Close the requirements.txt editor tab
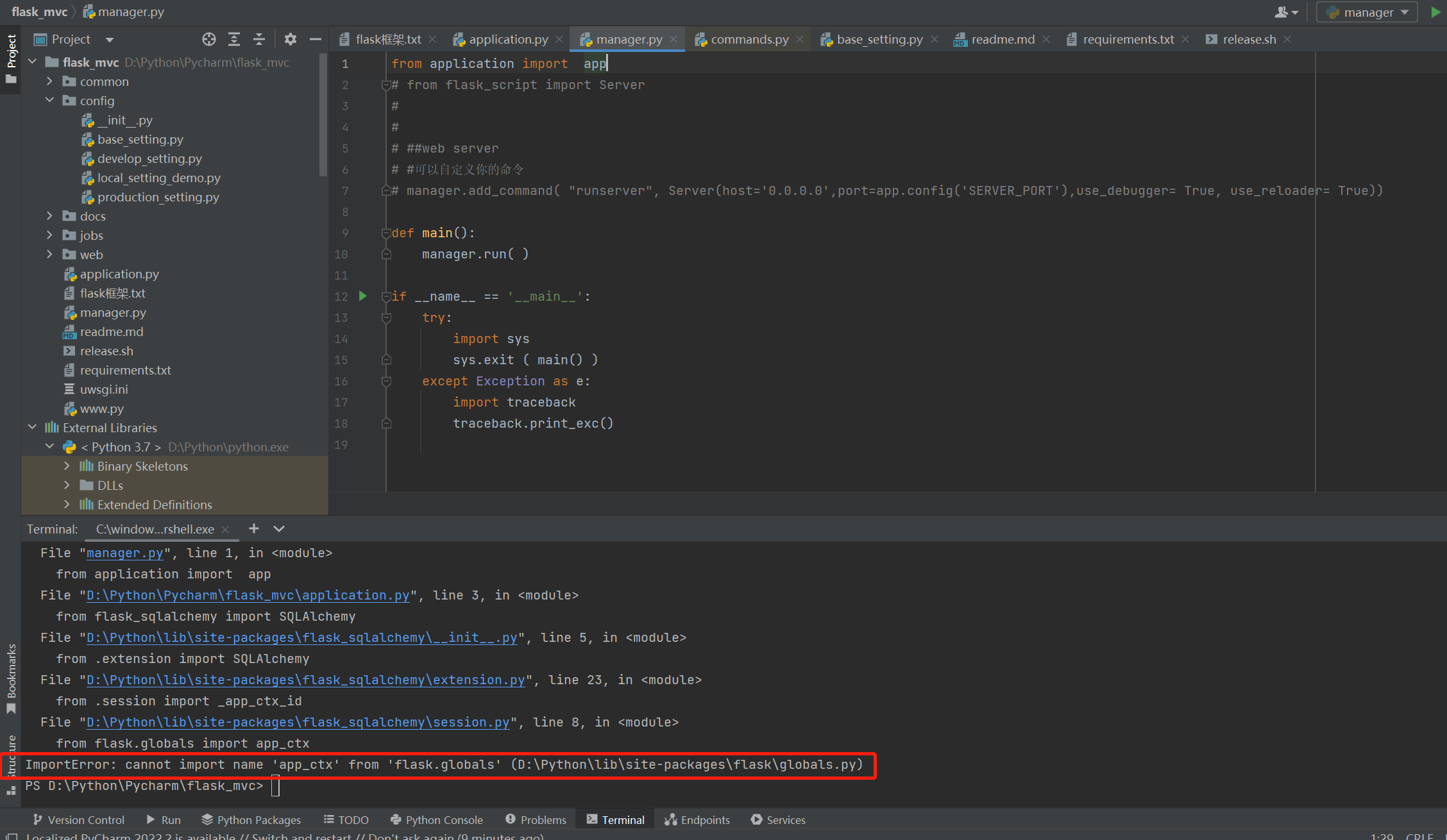1447x840 pixels. [x=1185, y=39]
